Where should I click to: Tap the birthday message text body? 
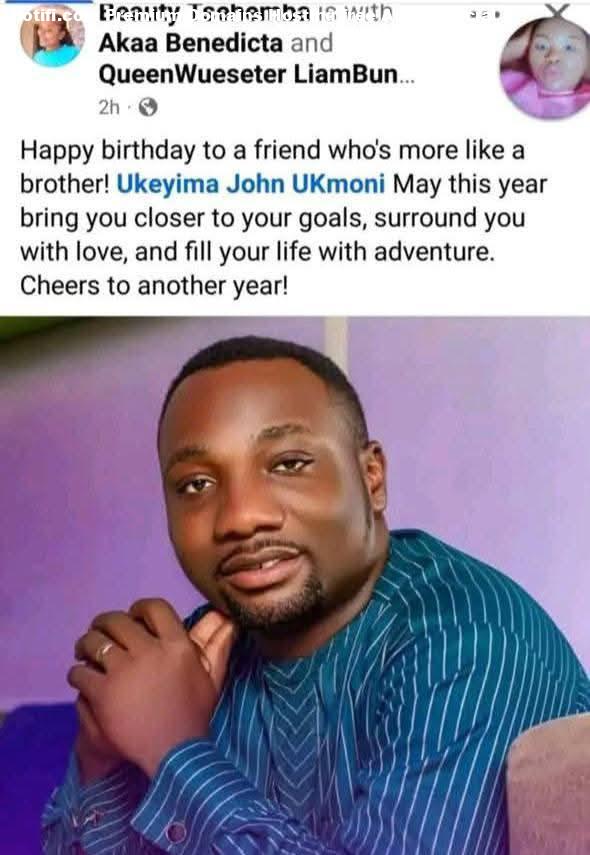click(x=284, y=218)
